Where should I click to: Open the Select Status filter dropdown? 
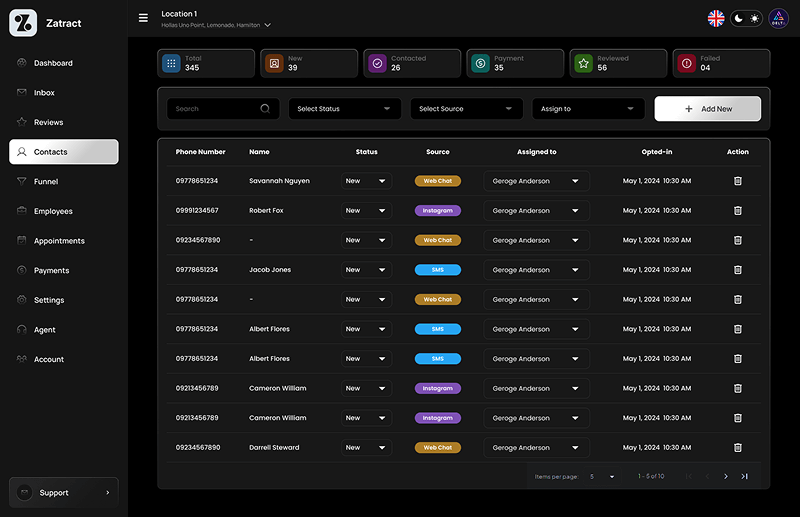tap(344, 109)
